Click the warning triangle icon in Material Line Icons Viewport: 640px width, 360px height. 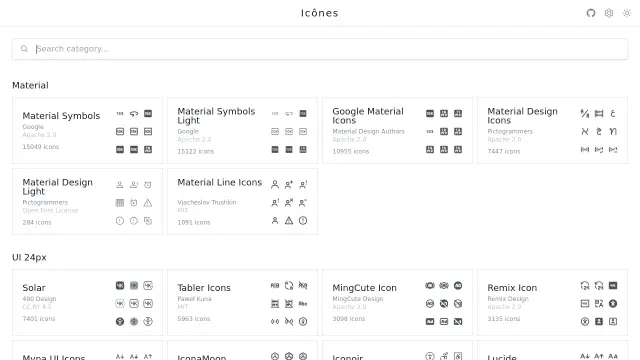coord(289,221)
